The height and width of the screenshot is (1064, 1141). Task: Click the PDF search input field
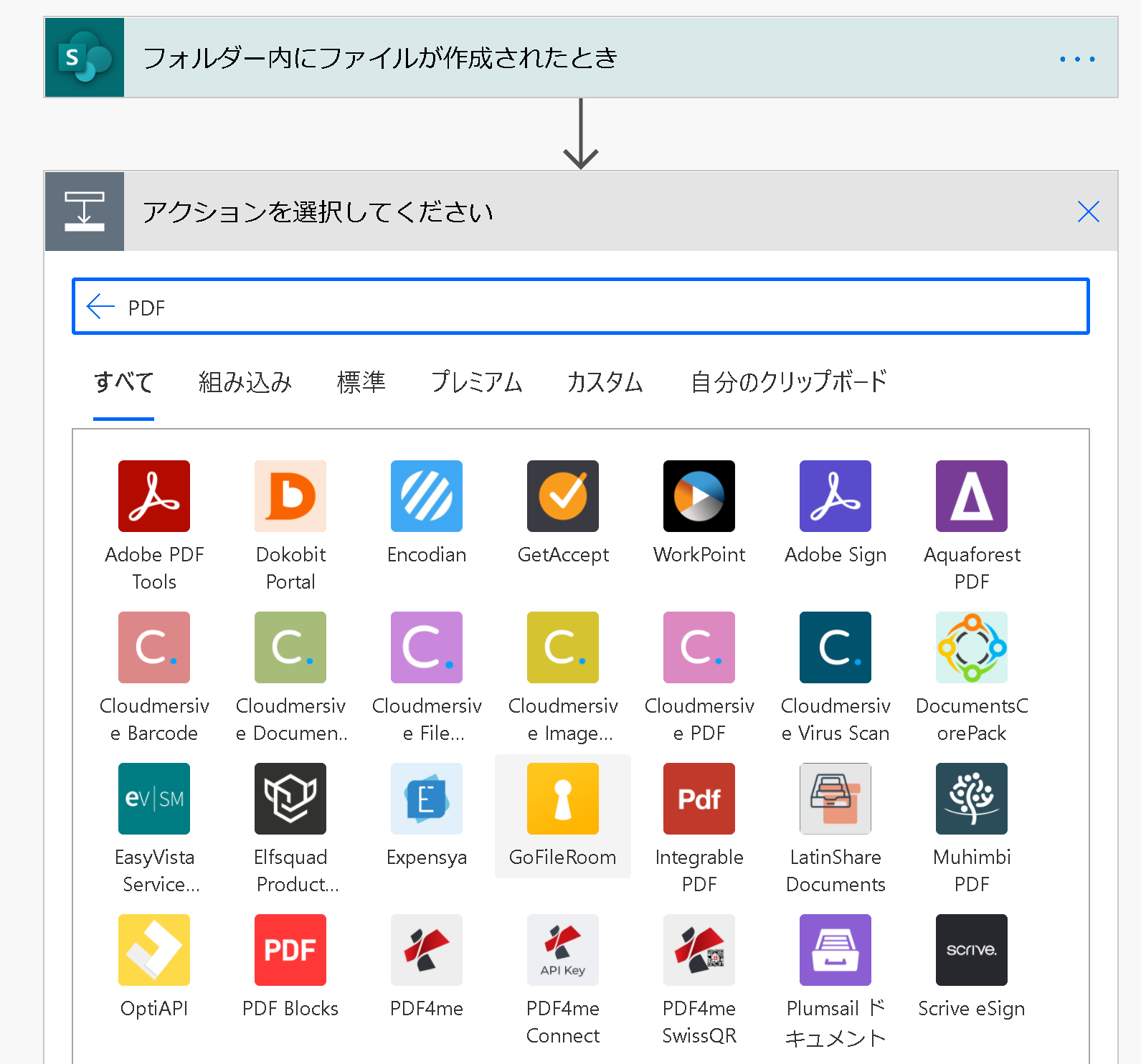point(581,307)
